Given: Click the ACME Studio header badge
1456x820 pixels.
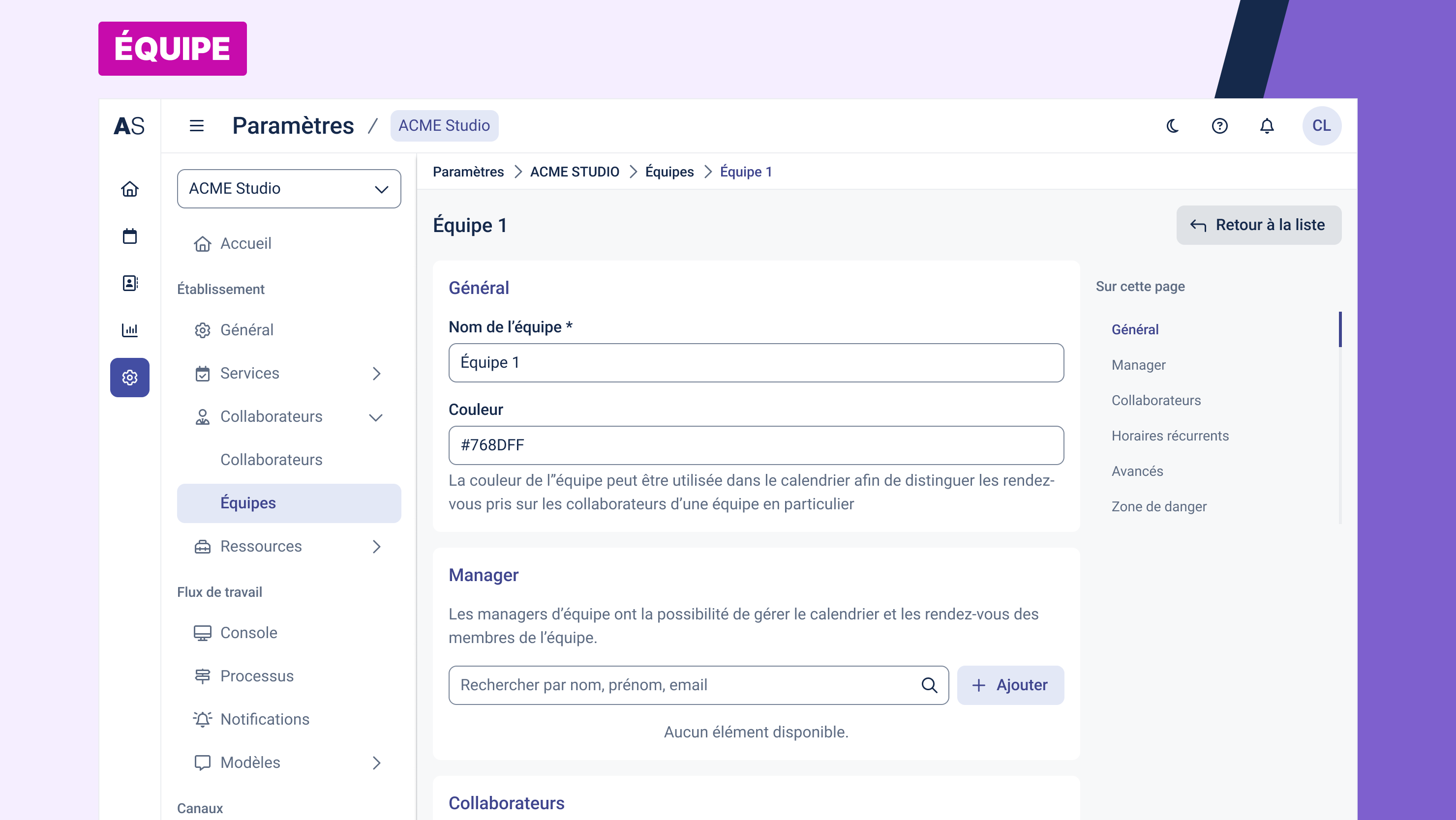Looking at the screenshot, I should coord(444,125).
